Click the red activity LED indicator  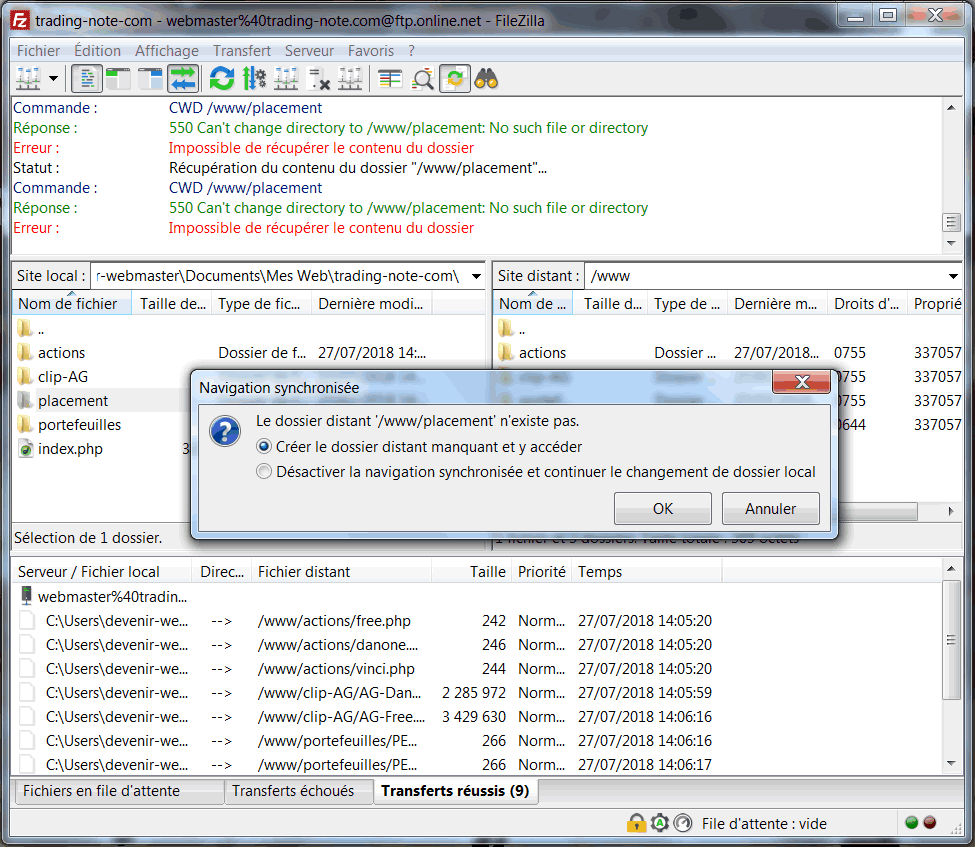click(930, 823)
